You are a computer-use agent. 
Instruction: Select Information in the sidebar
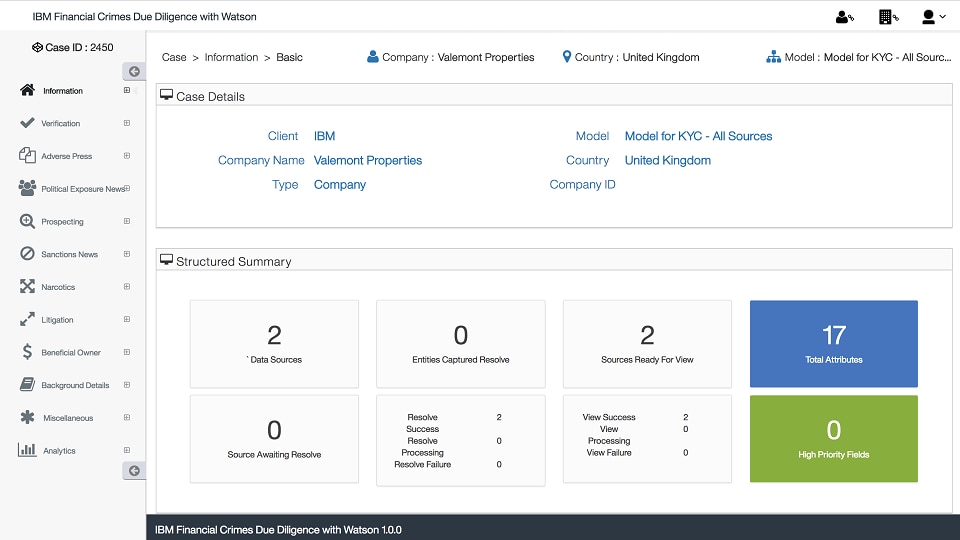point(62,91)
